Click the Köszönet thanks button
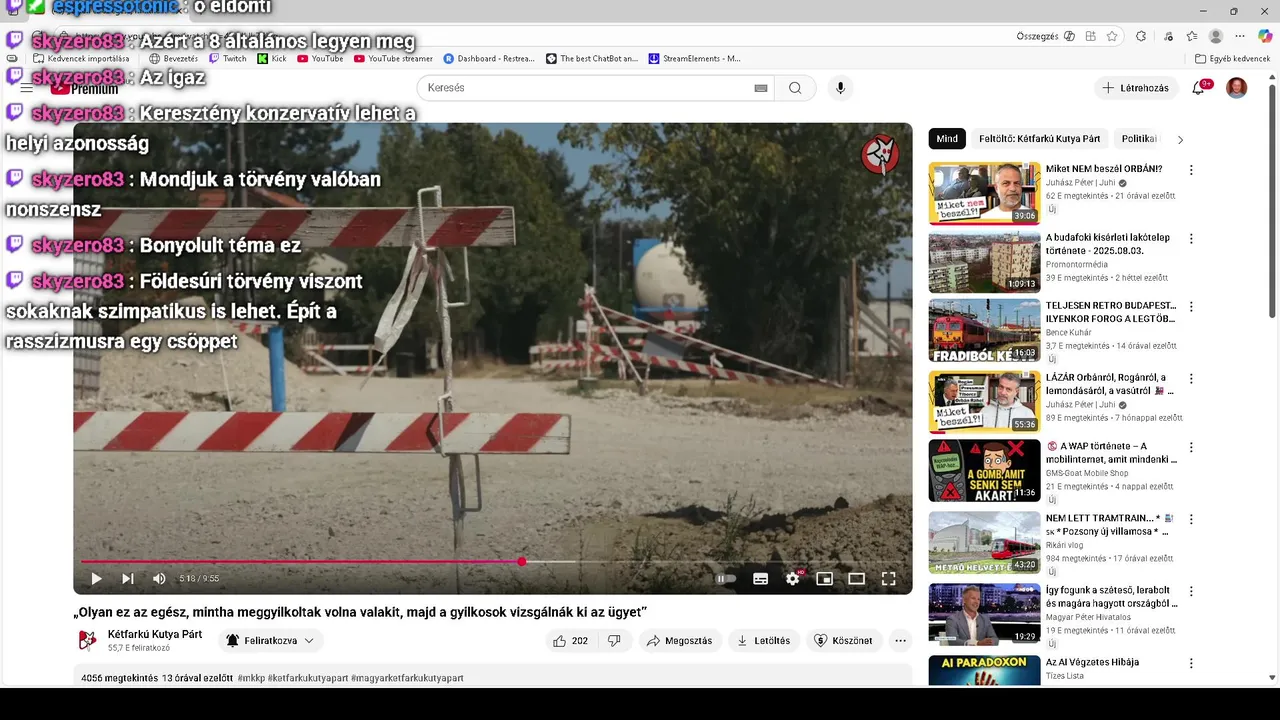The image size is (1280, 720). (x=844, y=641)
